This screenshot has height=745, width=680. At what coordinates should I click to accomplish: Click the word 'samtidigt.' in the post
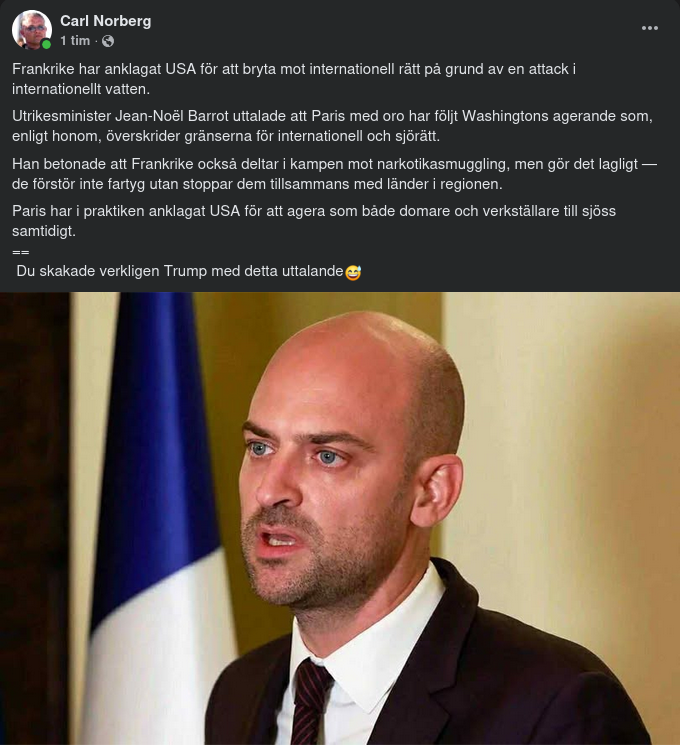tap(44, 231)
